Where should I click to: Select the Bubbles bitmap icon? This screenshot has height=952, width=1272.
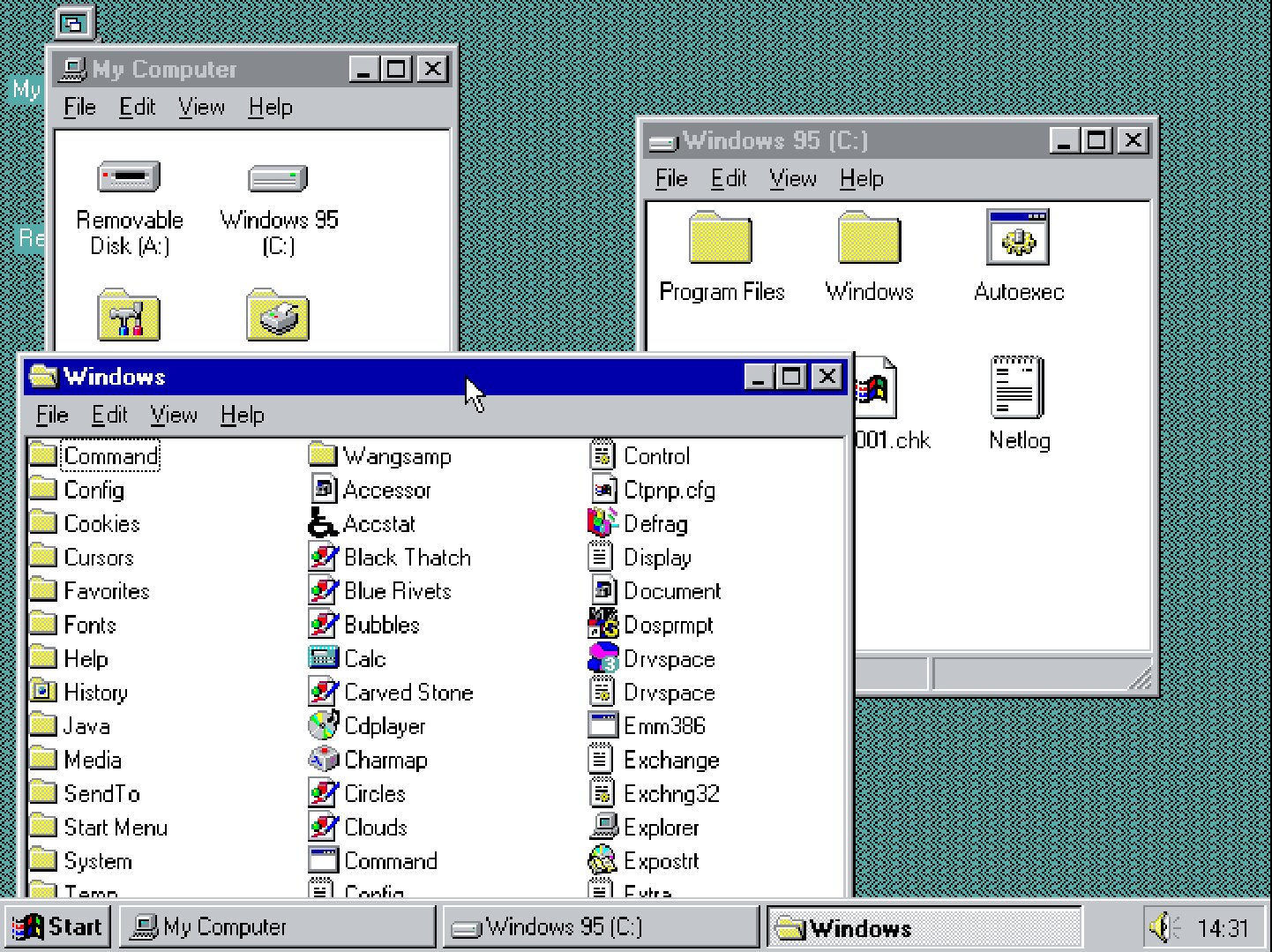coord(323,625)
